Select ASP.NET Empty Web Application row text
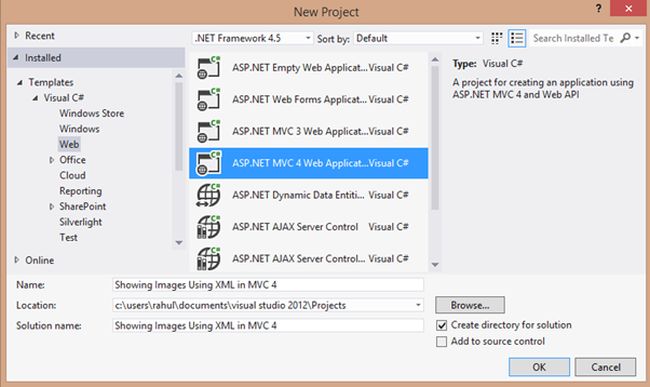This screenshot has height=387, width=650. [299, 68]
